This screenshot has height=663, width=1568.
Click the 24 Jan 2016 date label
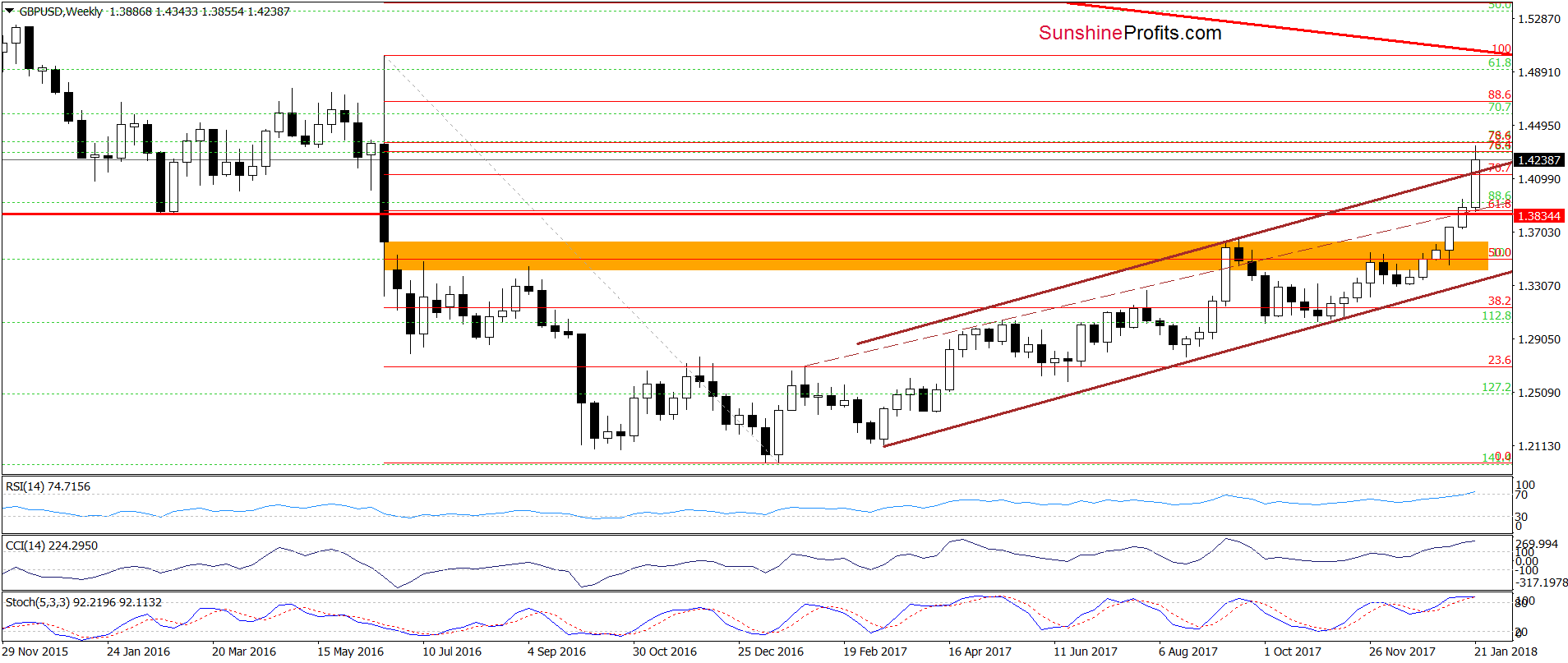(138, 651)
